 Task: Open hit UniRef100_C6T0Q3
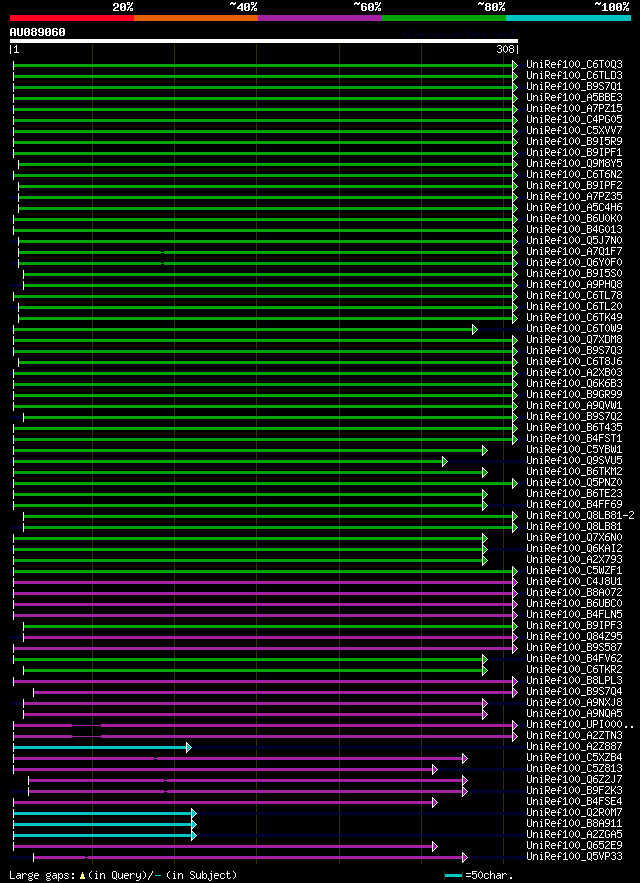pyautogui.click(x=575, y=65)
